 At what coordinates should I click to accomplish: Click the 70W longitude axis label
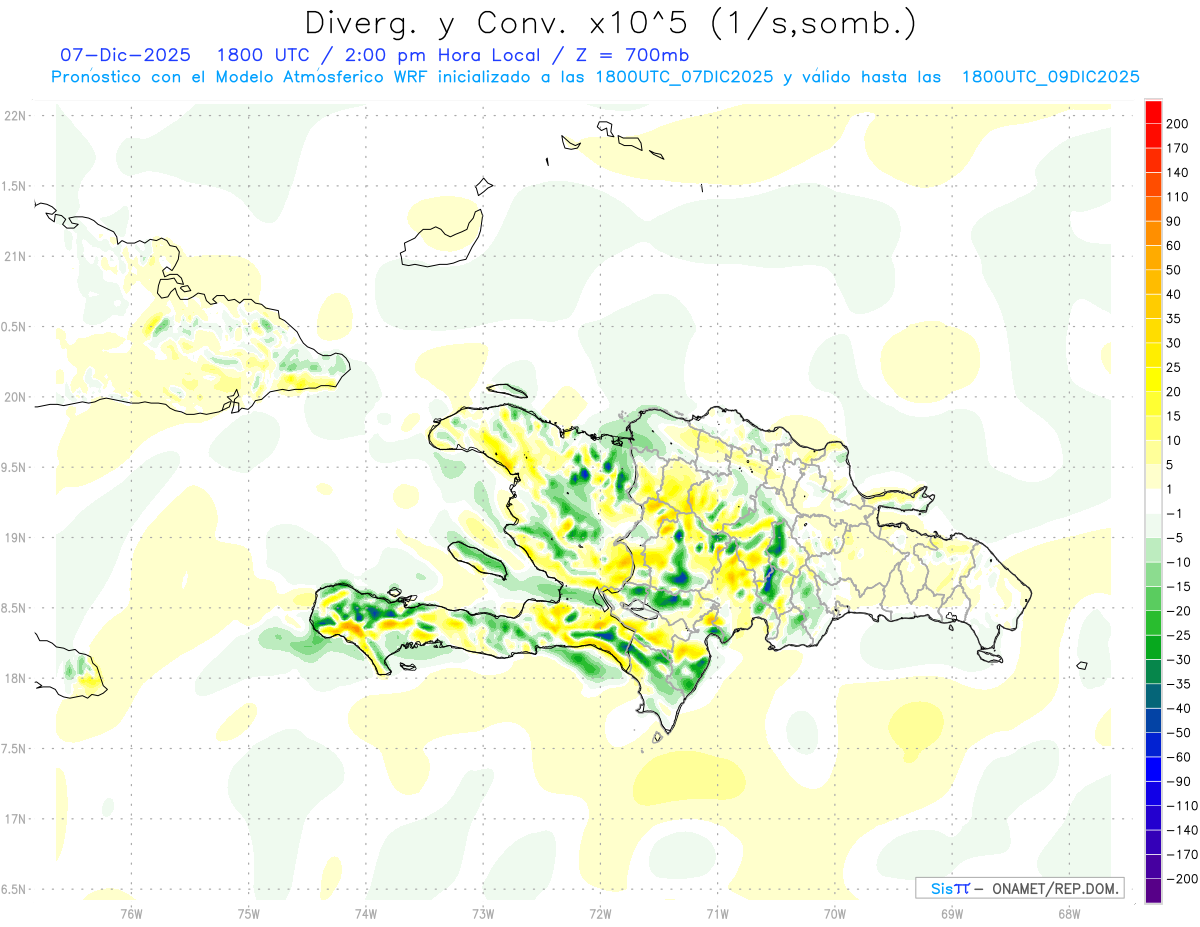(x=834, y=913)
